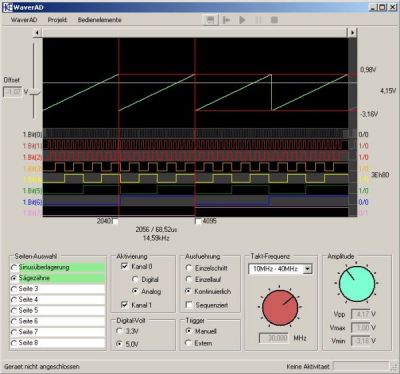Select Digital mode for Kanal 0
This screenshot has height=374, width=400.
(135, 279)
